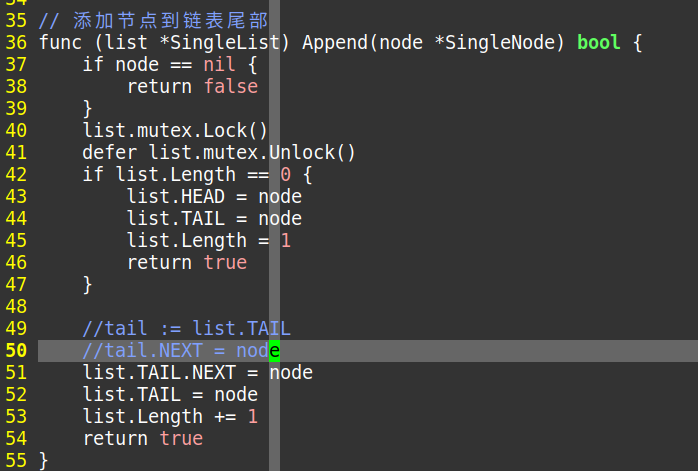Click the nil keyword on line 37

pyautogui.click(x=219, y=65)
